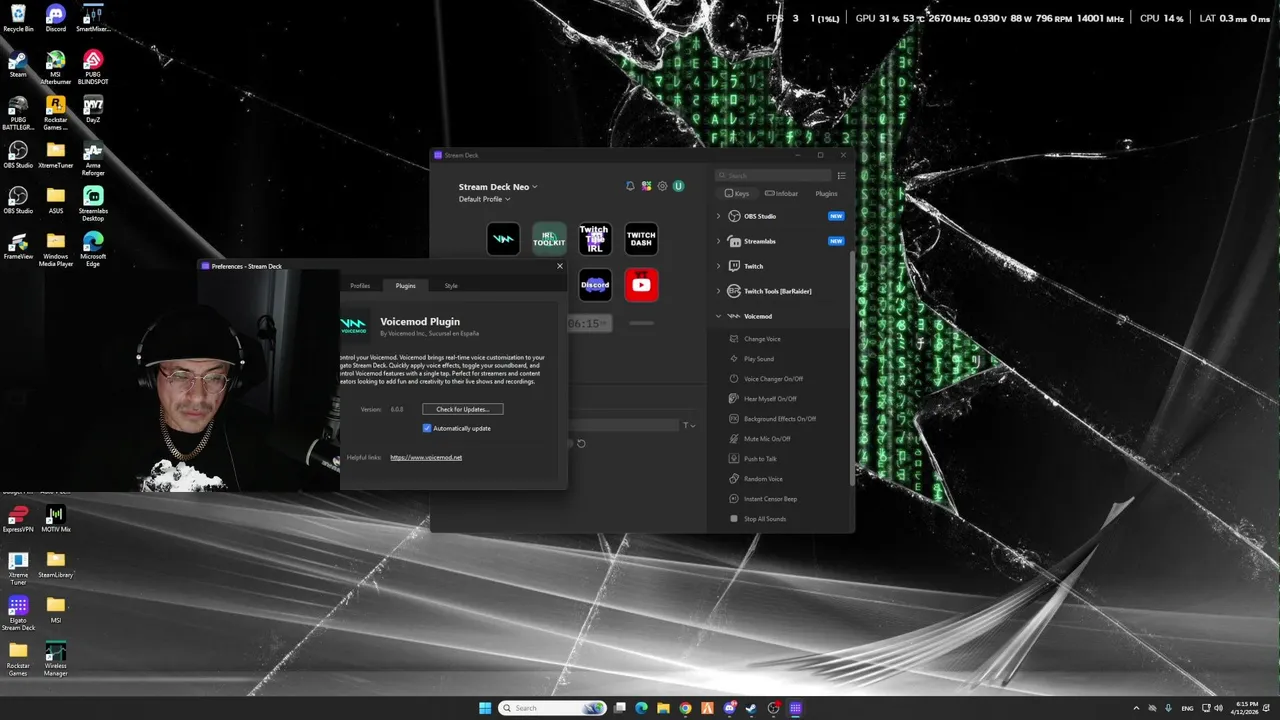This screenshot has height=720, width=1280.
Task: Open the user account avatar
Action: click(678, 186)
